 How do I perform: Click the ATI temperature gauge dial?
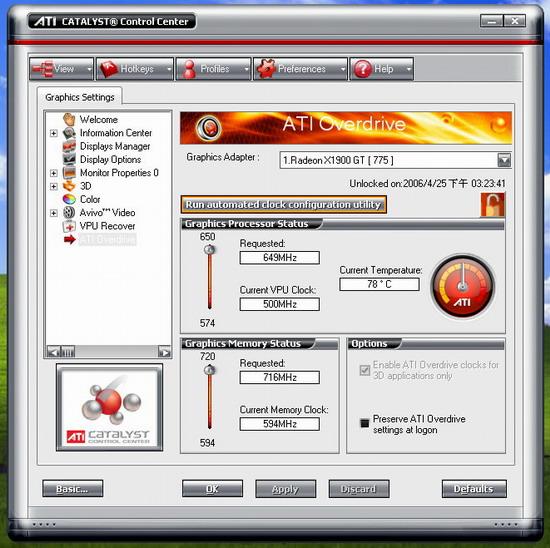pos(462,286)
